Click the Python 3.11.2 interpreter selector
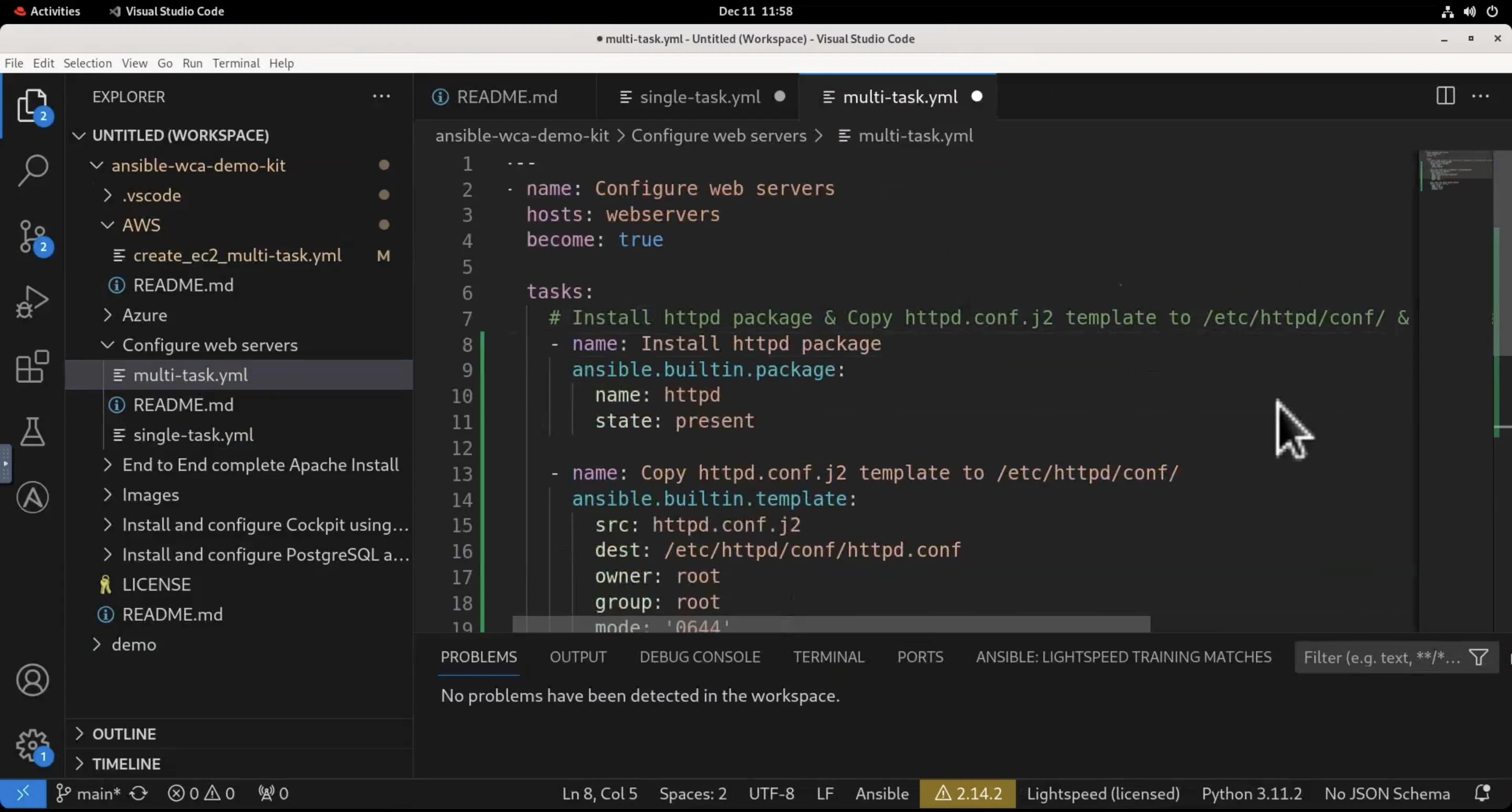Image resolution: width=1512 pixels, height=812 pixels. click(1252, 794)
